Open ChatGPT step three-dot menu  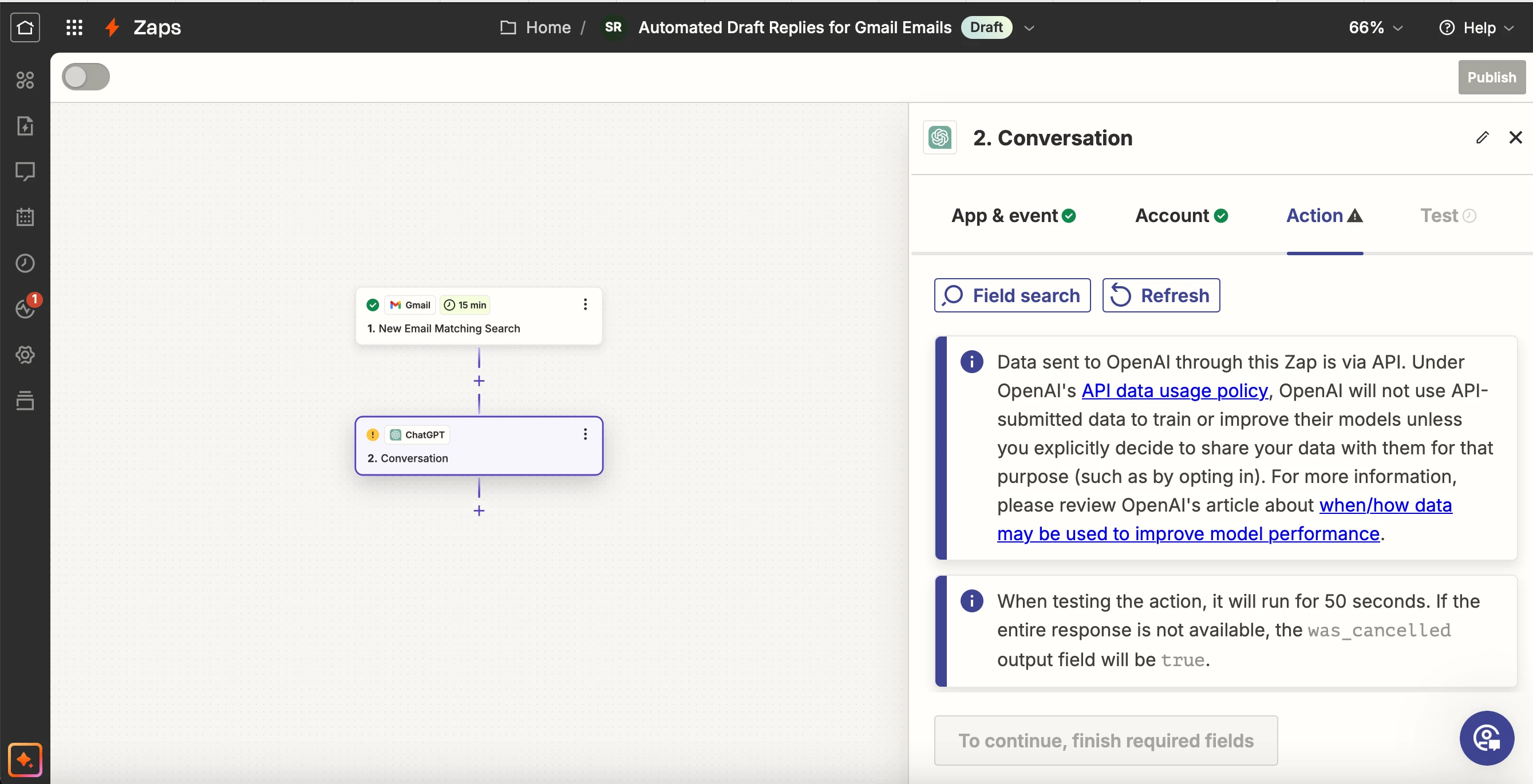pos(585,434)
